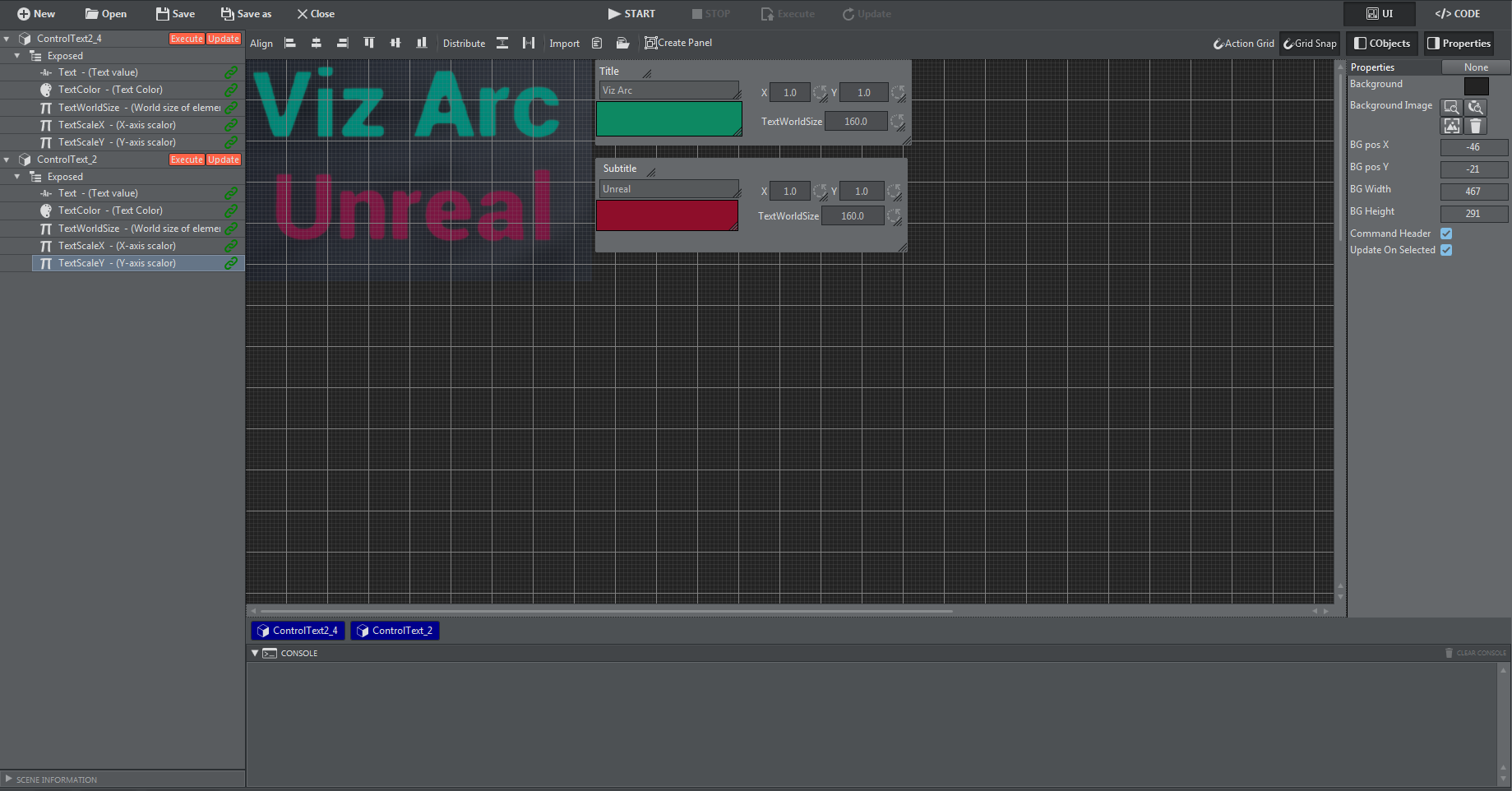Collapse Exposed group under ControlText2_4
The height and width of the screenshot is (791, 1512).
17,56
